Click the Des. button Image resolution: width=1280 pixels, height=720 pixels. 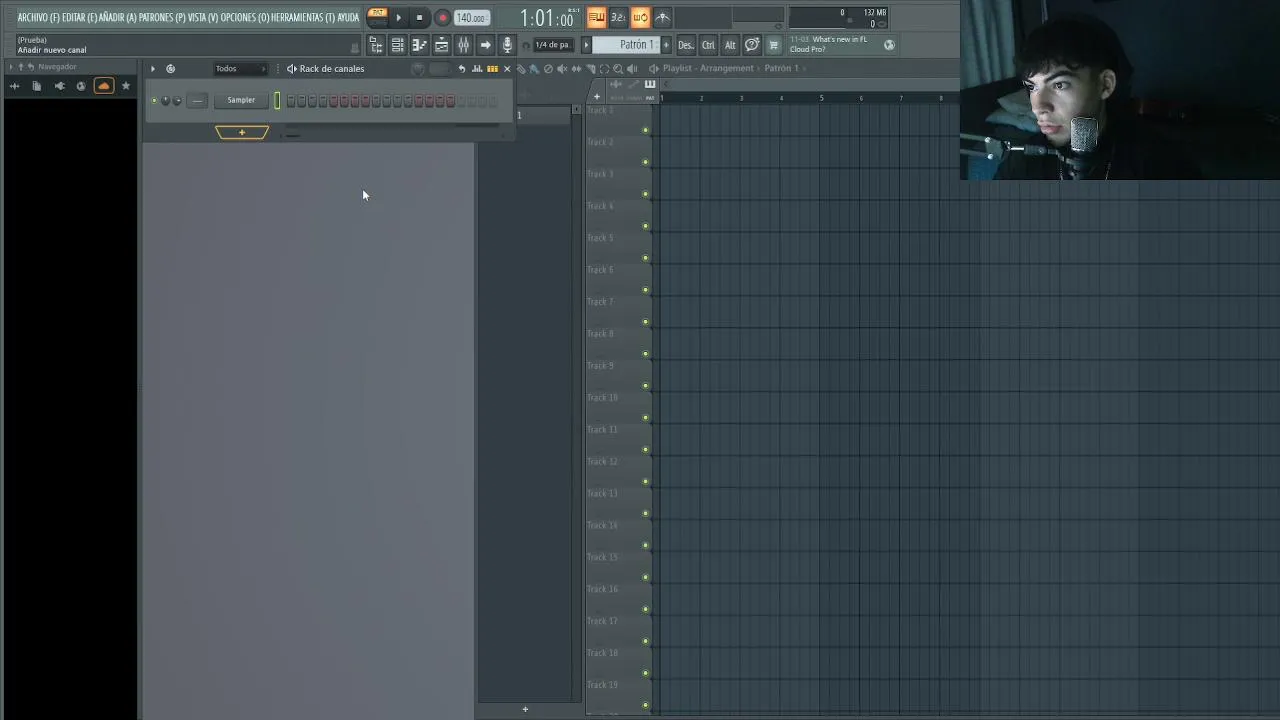click(685, 45)
